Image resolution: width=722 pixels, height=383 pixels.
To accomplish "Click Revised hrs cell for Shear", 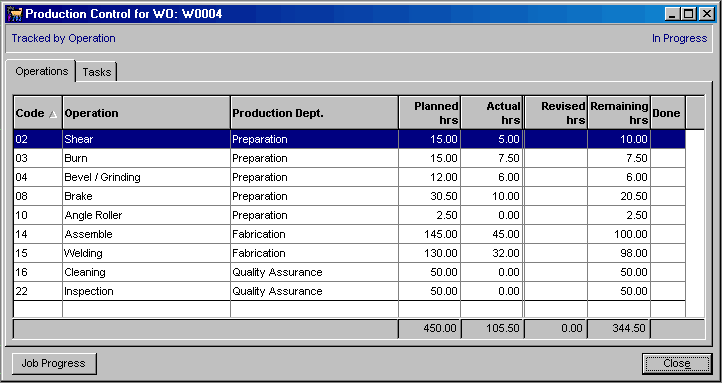I will coord(556,139).
